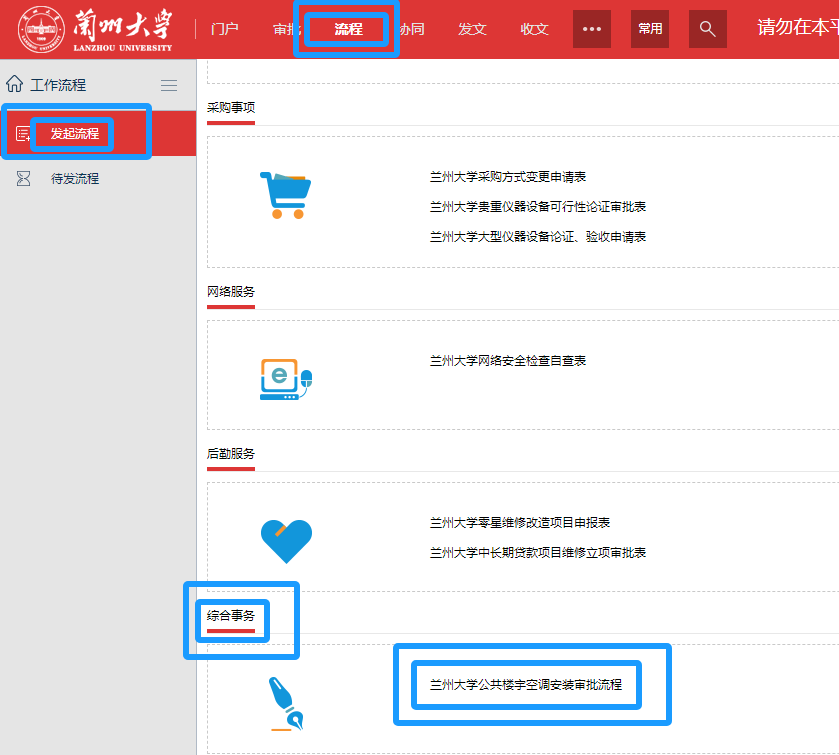This screenshot has height=755, width=839.
Task: Click the 综合事务 section heading
Action: [x=231, y=616]
